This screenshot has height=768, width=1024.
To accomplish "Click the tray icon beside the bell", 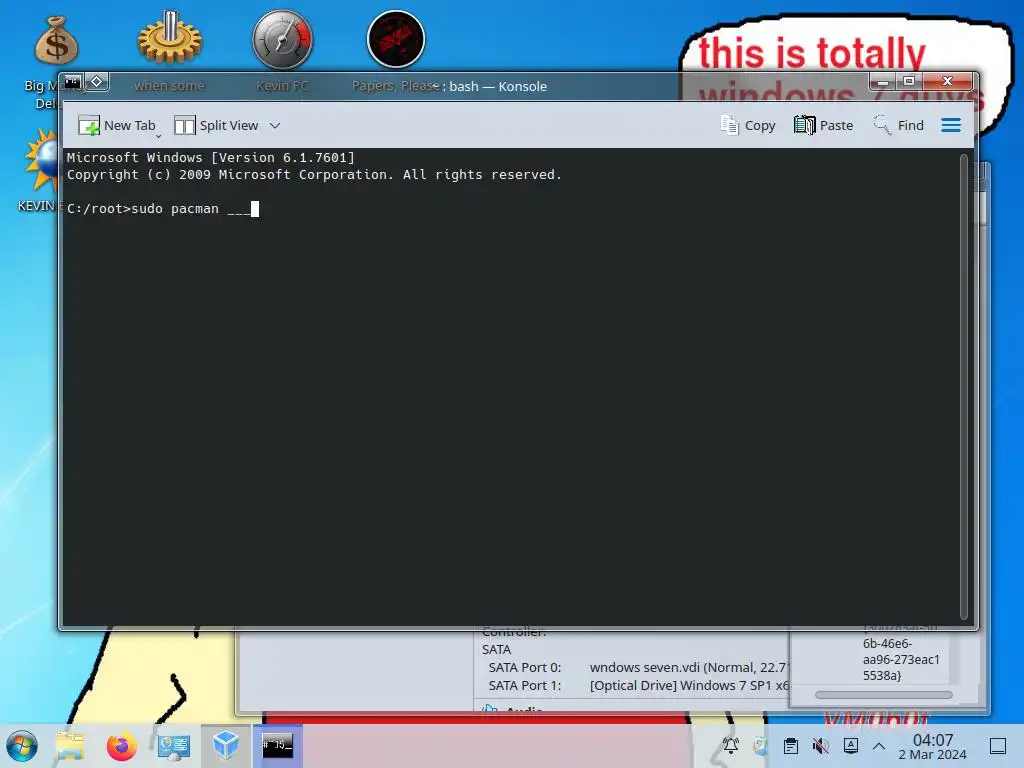I will click(760, 745).
